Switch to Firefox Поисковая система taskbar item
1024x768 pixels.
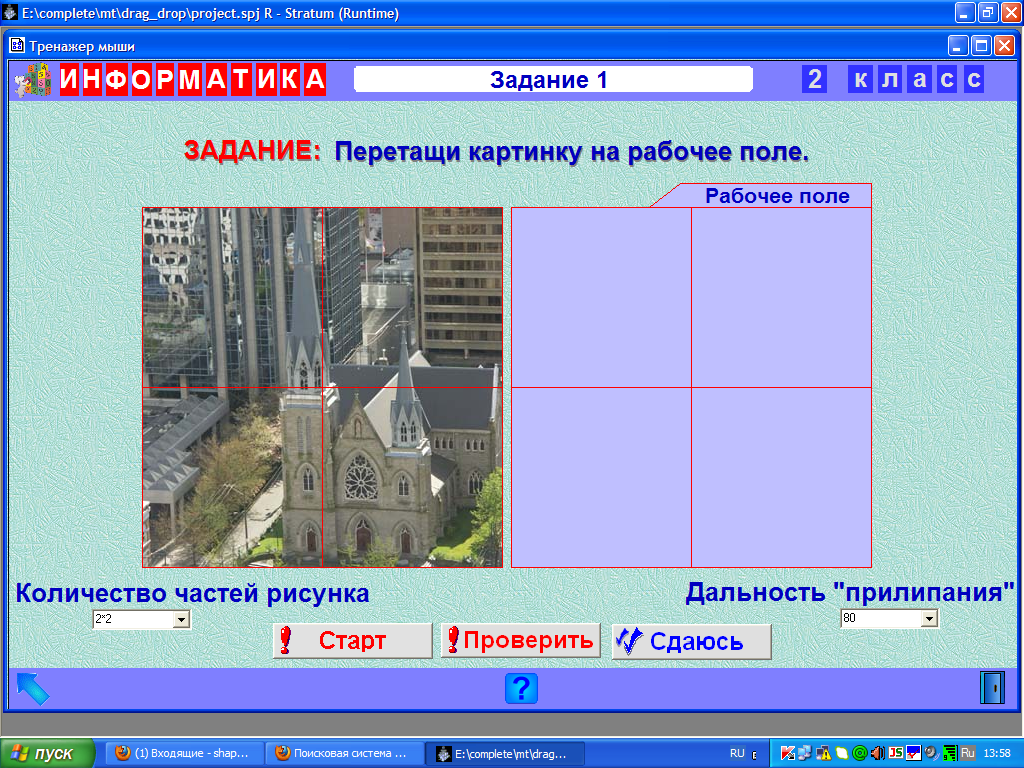pyautogui.click(x=345, y=754)
